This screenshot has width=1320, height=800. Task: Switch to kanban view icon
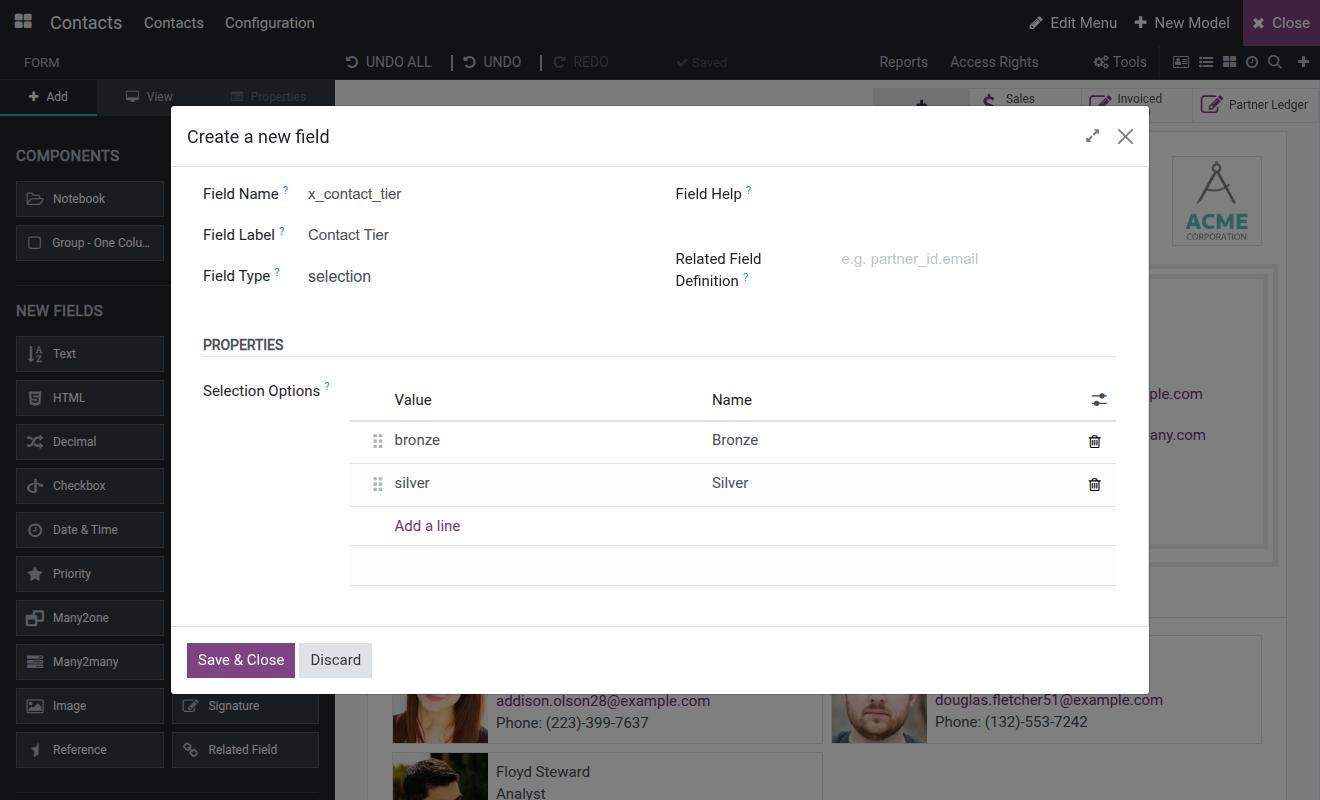coord(1229,62)
